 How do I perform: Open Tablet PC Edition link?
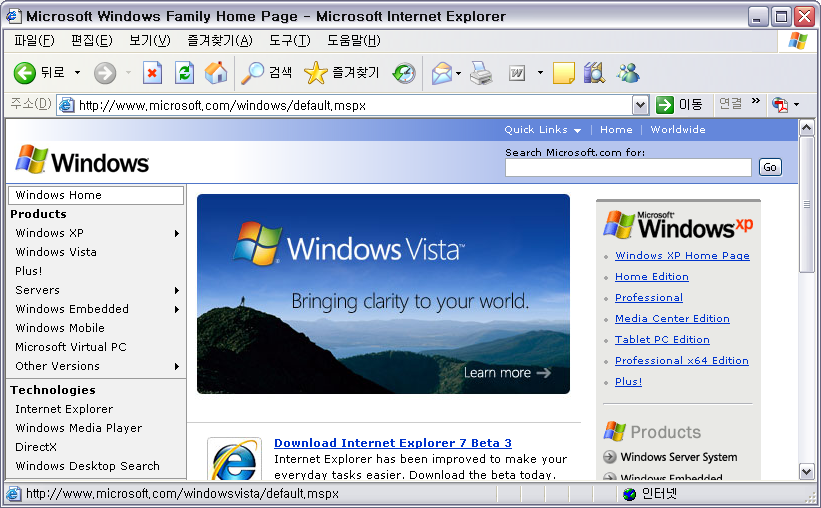662,339
